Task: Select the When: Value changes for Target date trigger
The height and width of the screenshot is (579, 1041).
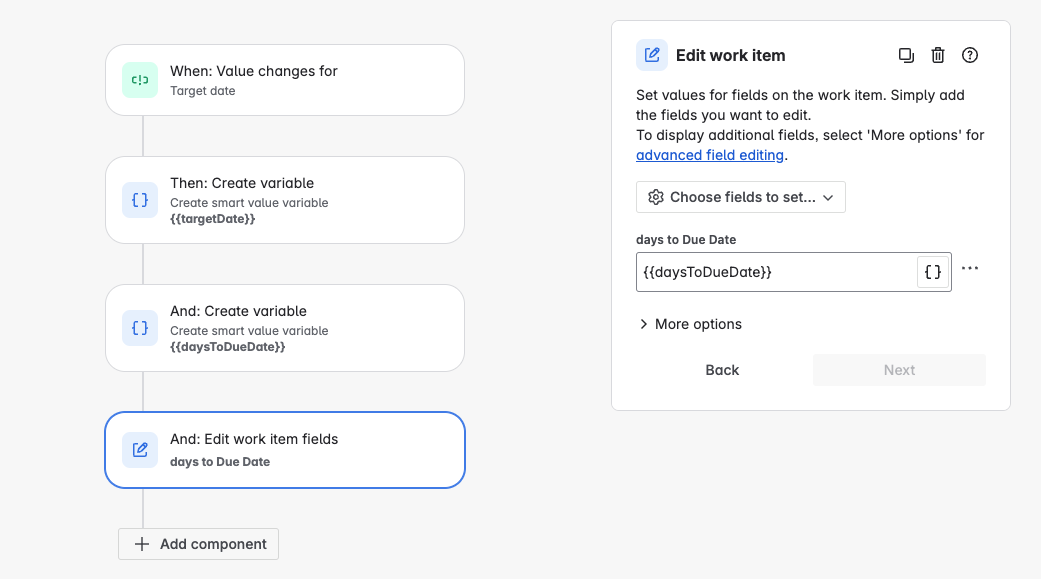Action: click(x=285, y=80)
